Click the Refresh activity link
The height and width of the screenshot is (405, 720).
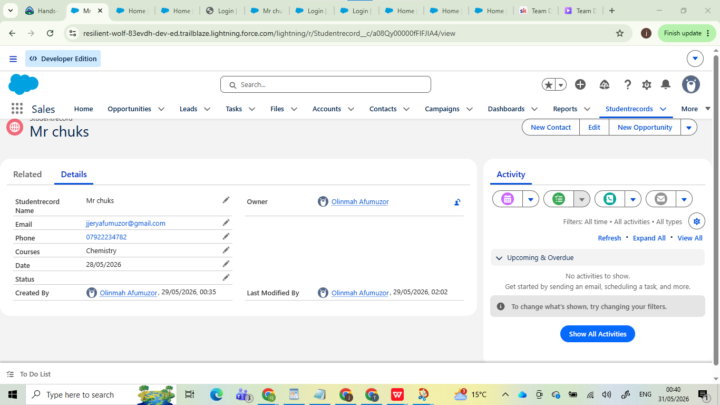(609, 238)
